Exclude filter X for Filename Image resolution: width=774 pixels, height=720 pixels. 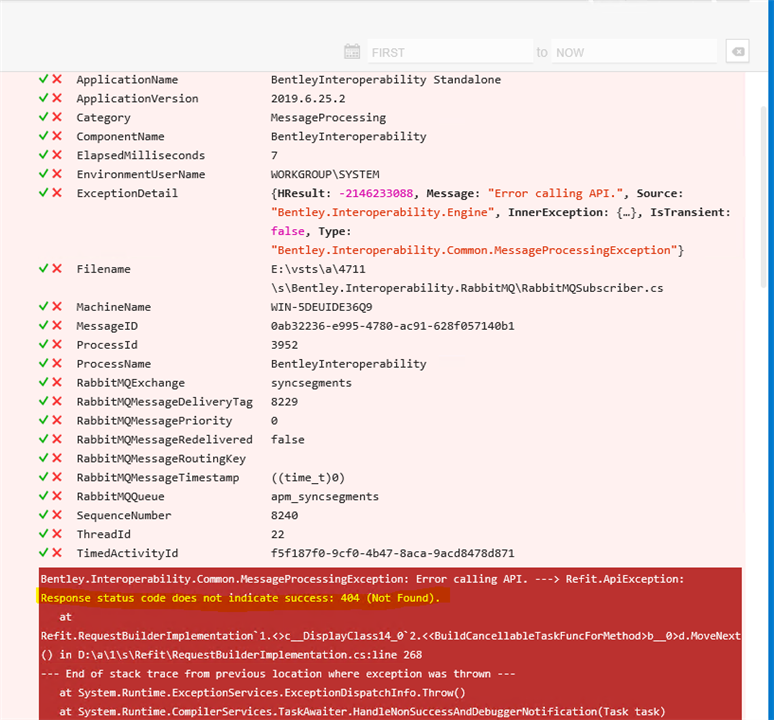(57, 268)
